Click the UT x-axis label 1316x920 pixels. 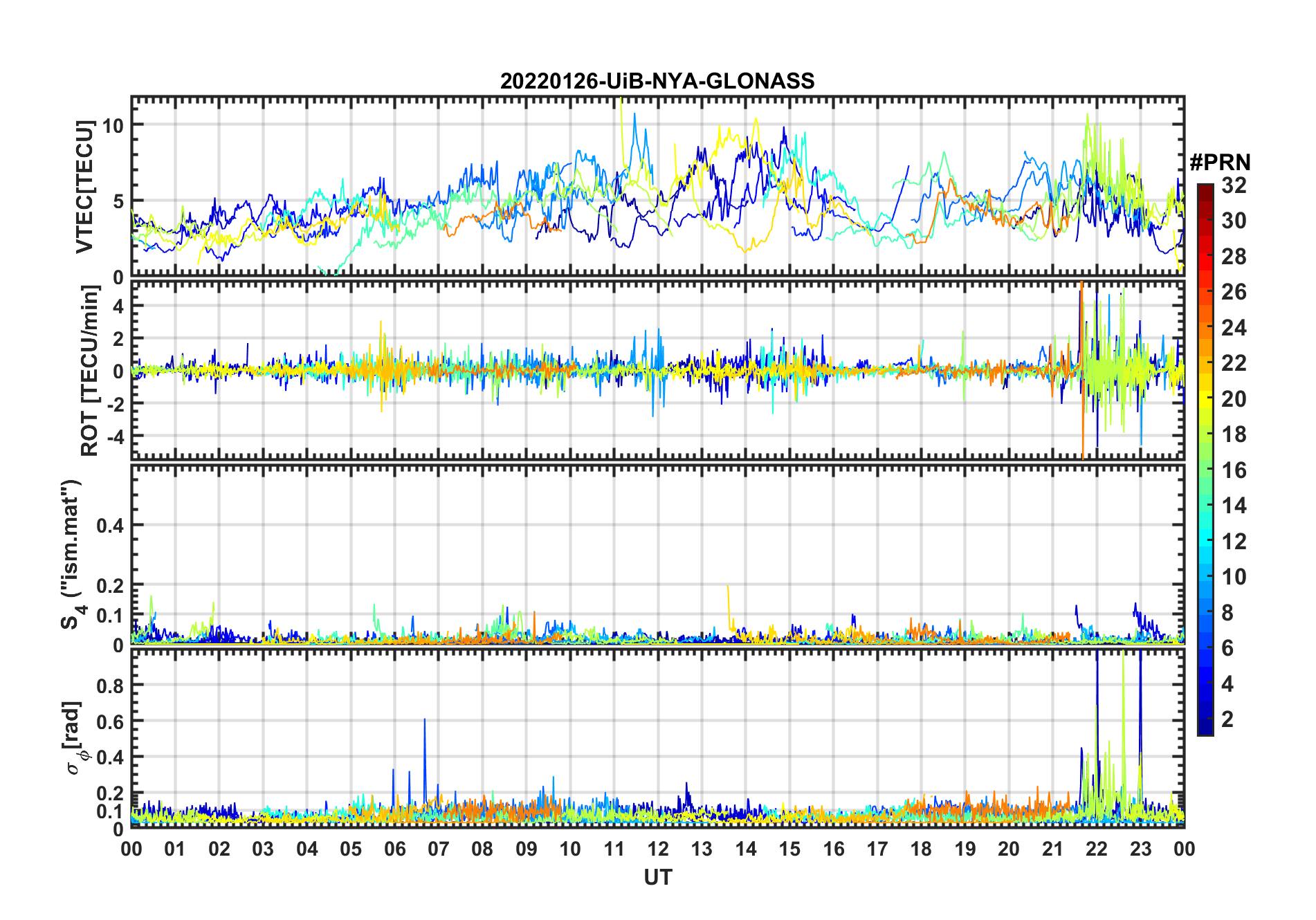(x=657, y=877)
